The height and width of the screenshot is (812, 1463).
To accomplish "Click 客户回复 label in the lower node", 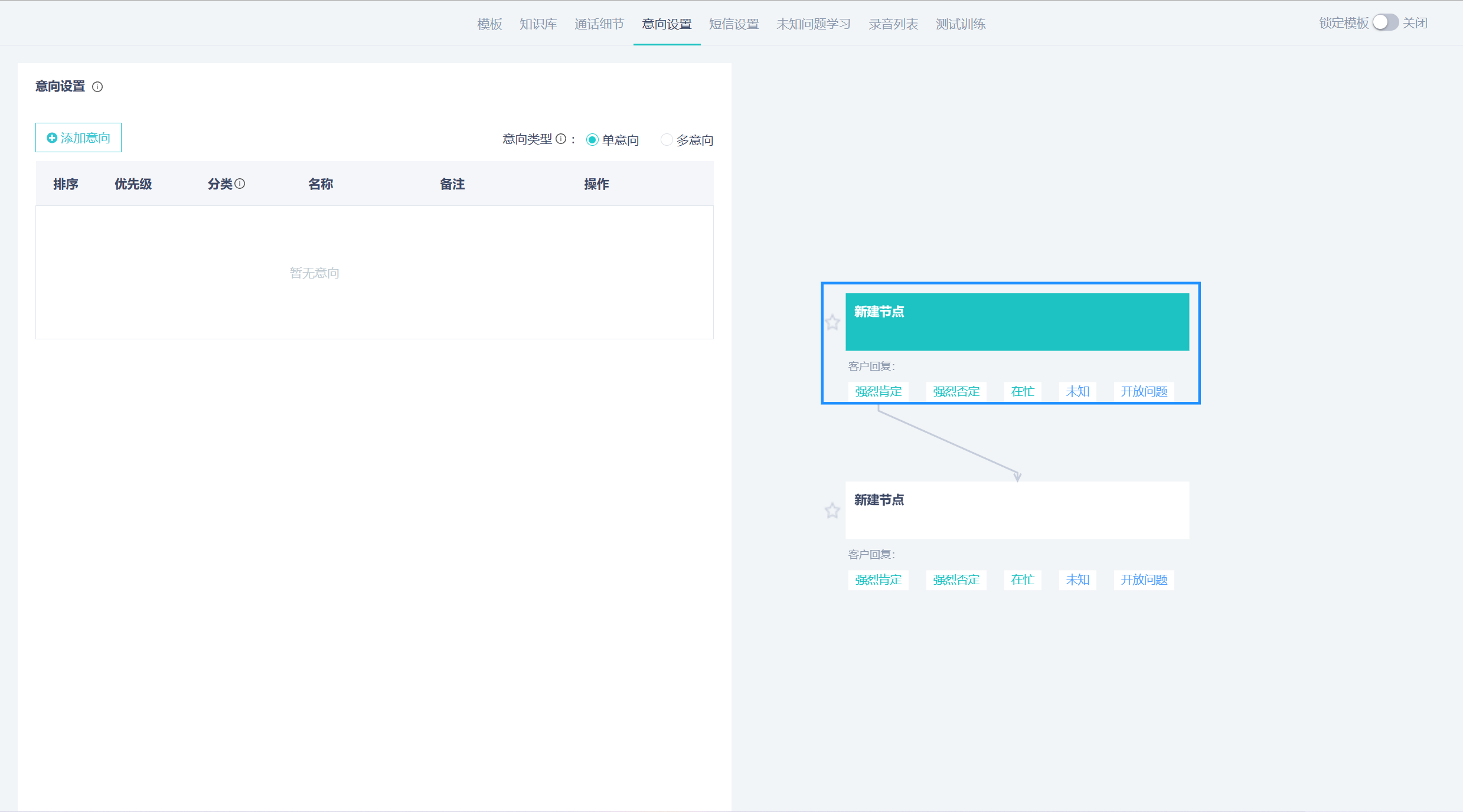I will (x=871, y=555).
